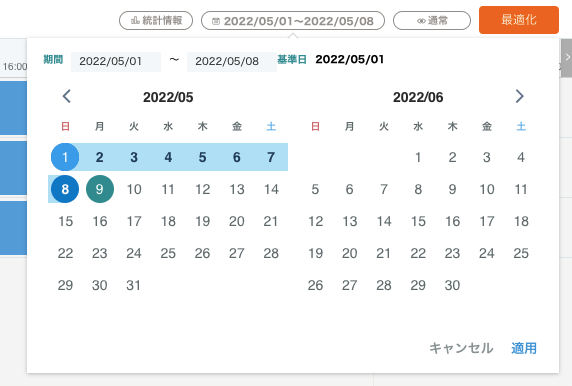Pick June 17 in the 2022/06 calendar
Viewport: 572px width, 386px height.
coord(487,221)
